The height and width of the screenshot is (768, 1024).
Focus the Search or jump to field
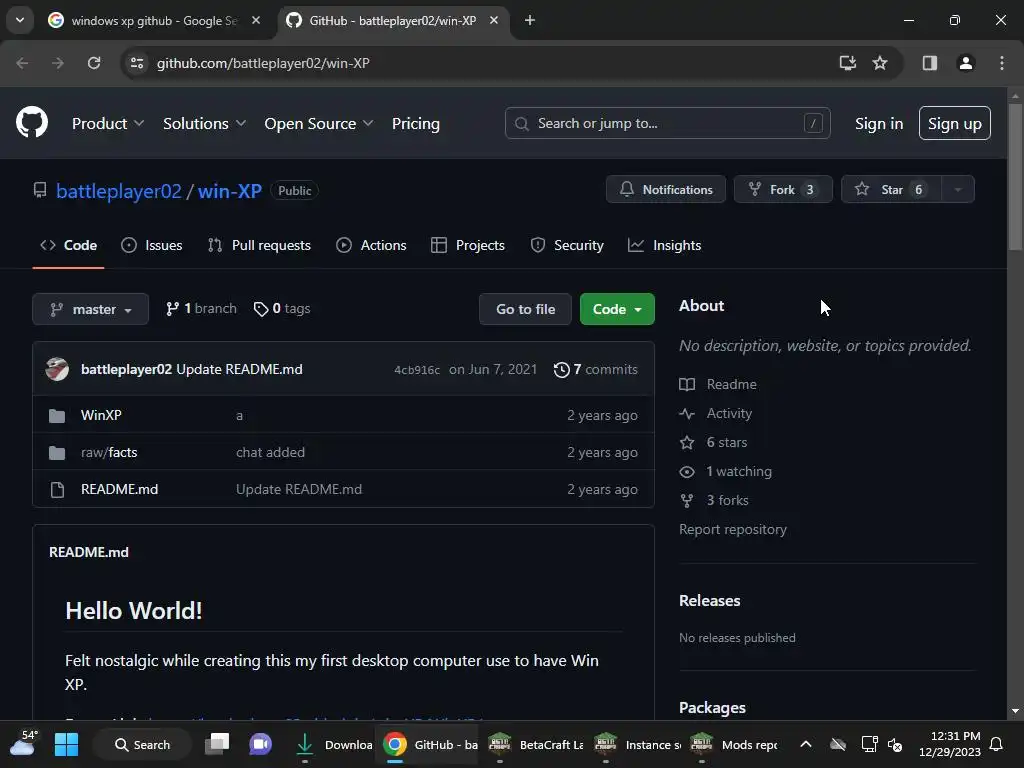point(667,123)
